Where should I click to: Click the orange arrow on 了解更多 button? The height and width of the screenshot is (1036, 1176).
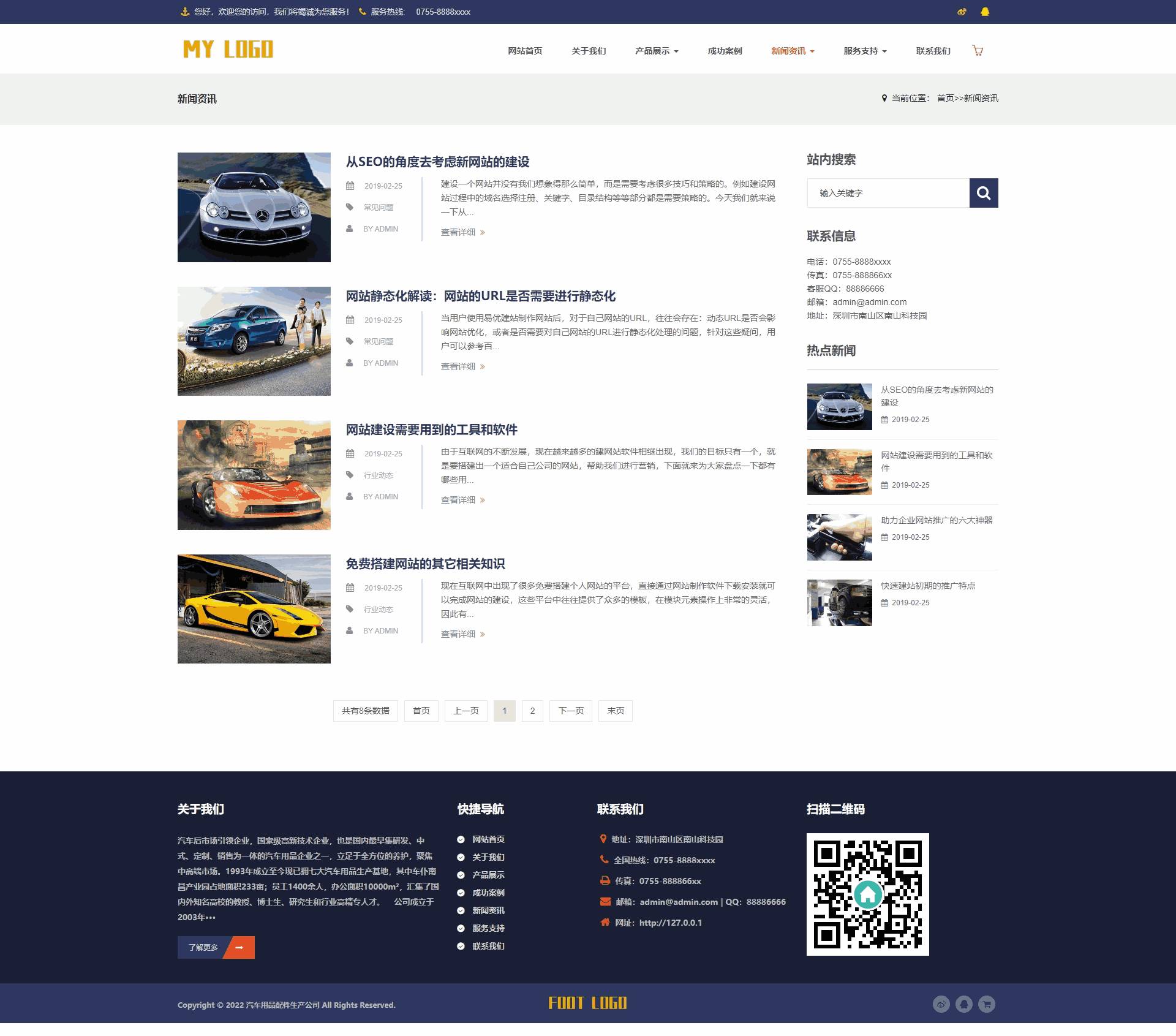[x=239, y=947]
